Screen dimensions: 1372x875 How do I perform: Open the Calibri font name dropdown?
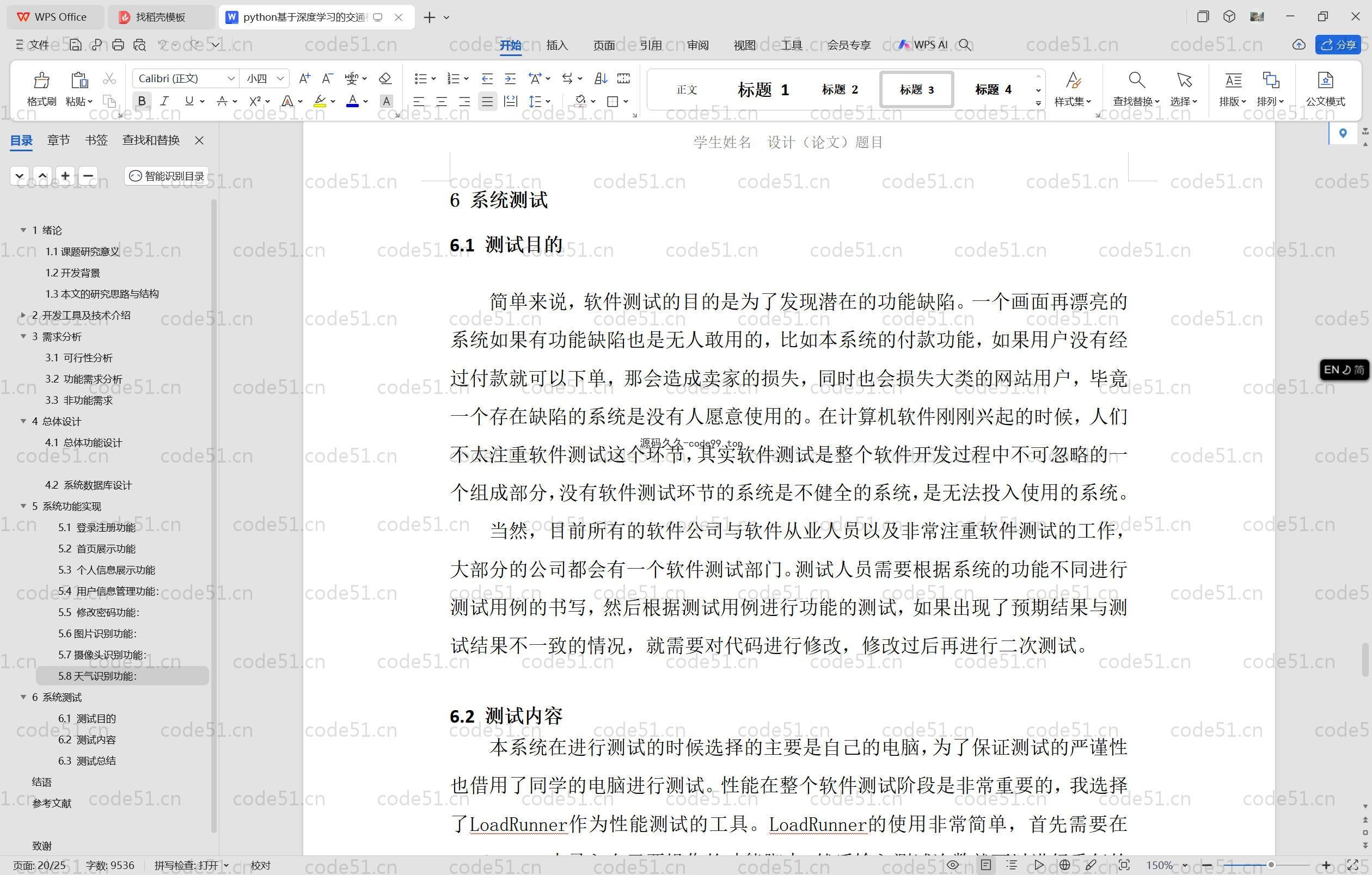click(231, 78)
